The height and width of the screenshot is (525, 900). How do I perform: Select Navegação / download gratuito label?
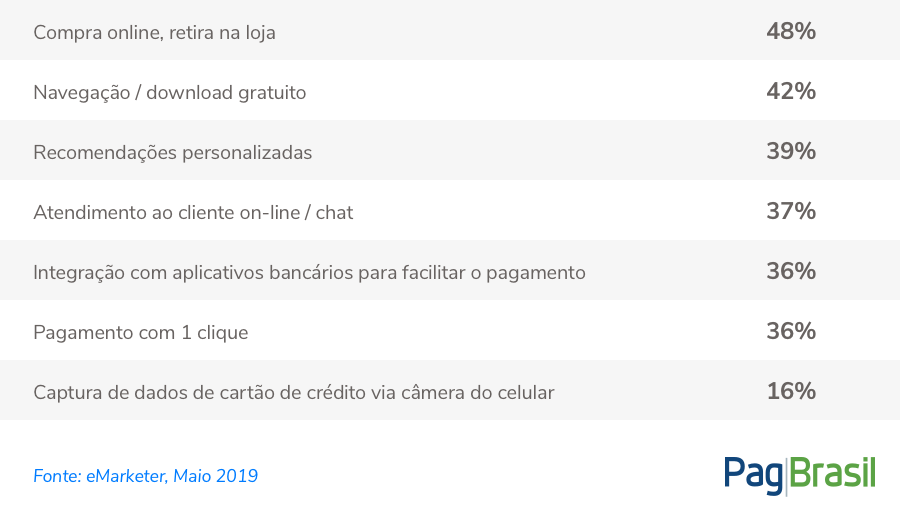170,92
